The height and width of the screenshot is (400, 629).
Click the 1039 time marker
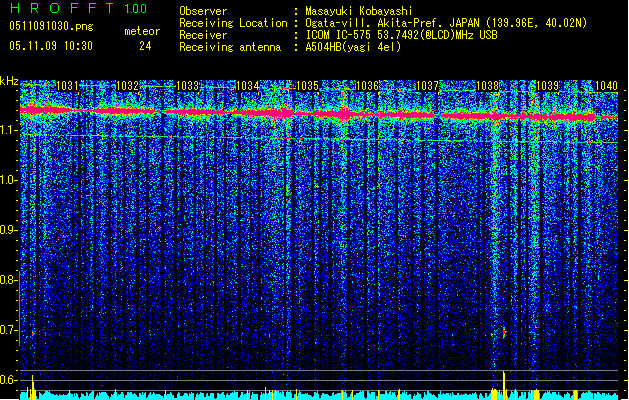pos(548,85)
